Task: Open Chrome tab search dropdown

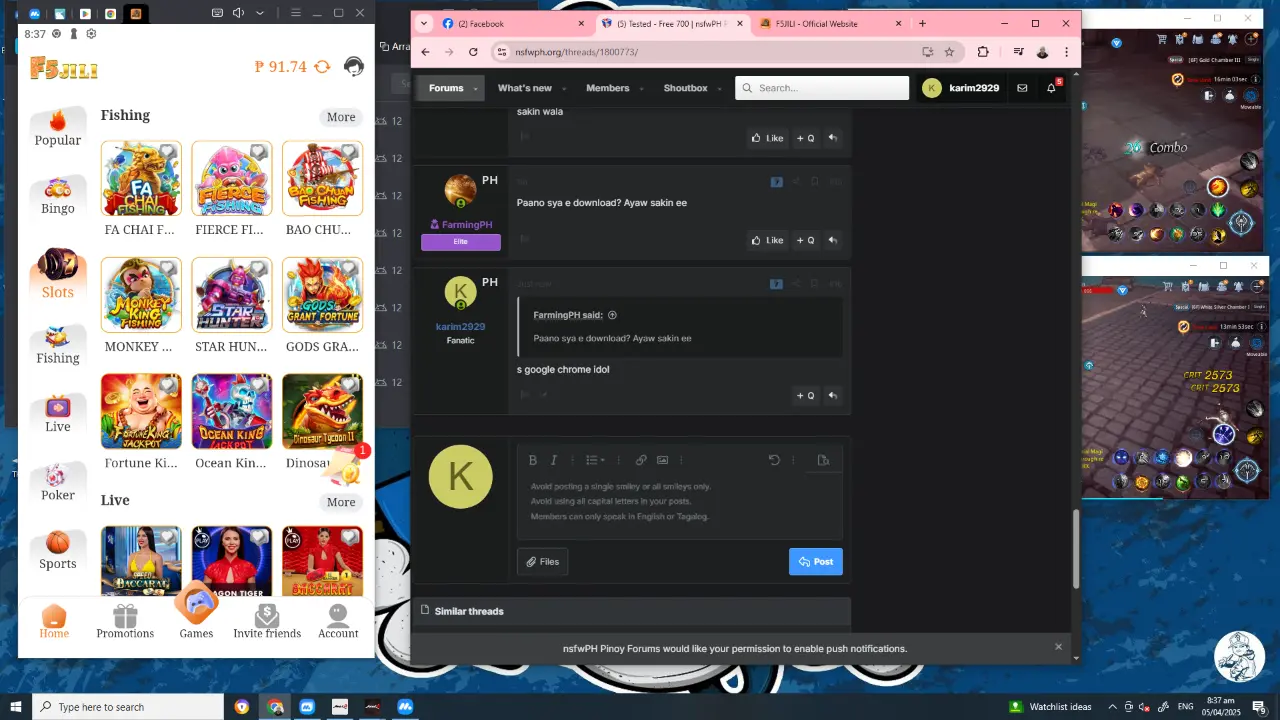Action: 423,24
